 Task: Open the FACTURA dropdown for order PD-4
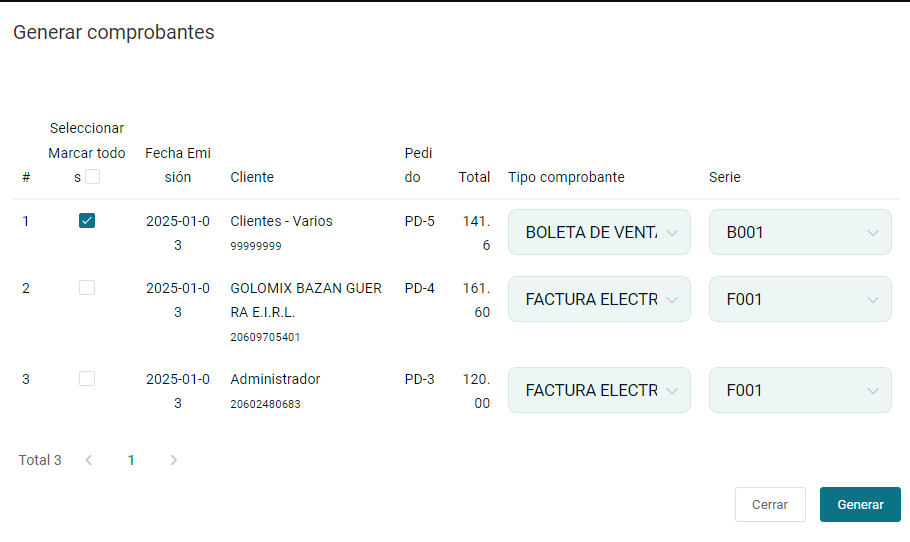click(x=599, y=299)
